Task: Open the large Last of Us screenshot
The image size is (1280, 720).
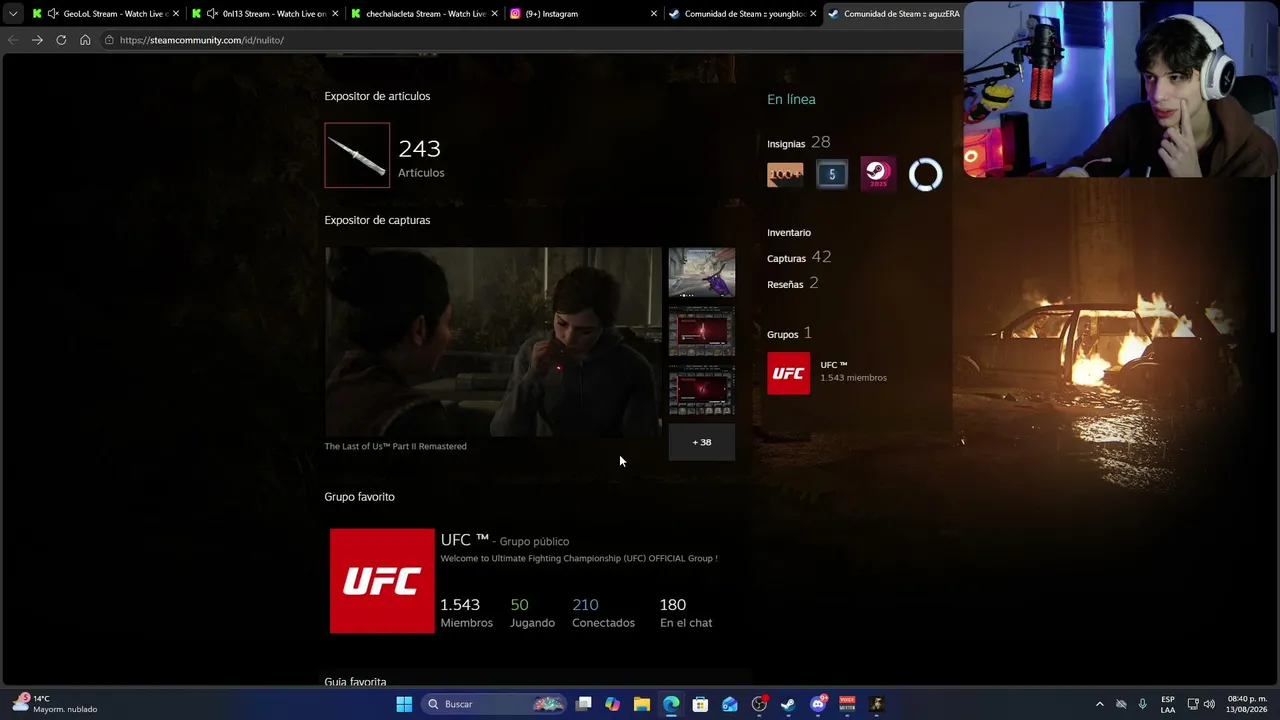Action: (493, 342)
